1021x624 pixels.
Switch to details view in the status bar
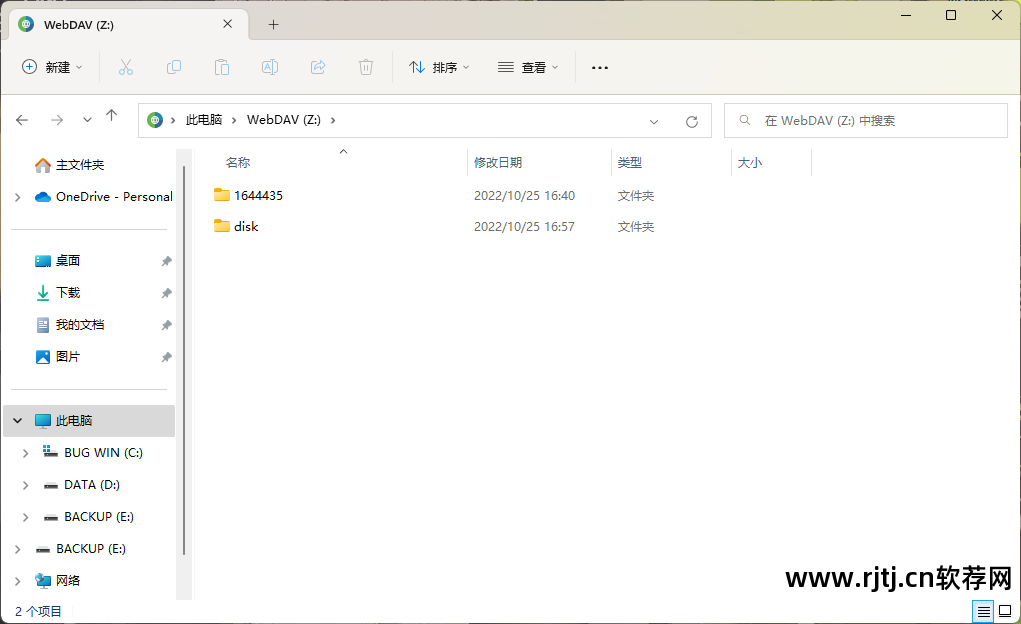[982, 611]
